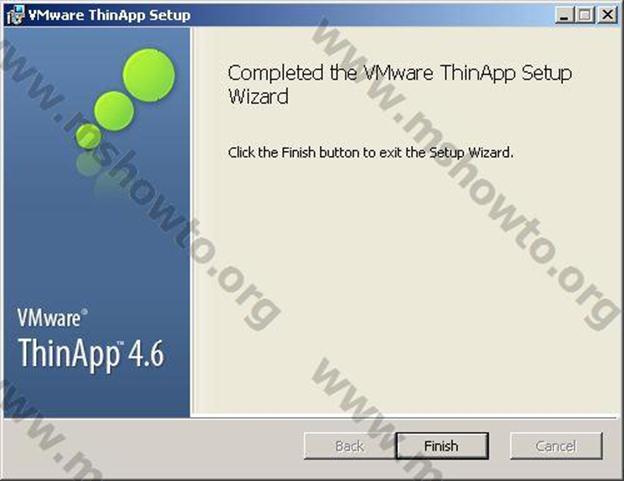Click the medium green circle graphic

114,111
